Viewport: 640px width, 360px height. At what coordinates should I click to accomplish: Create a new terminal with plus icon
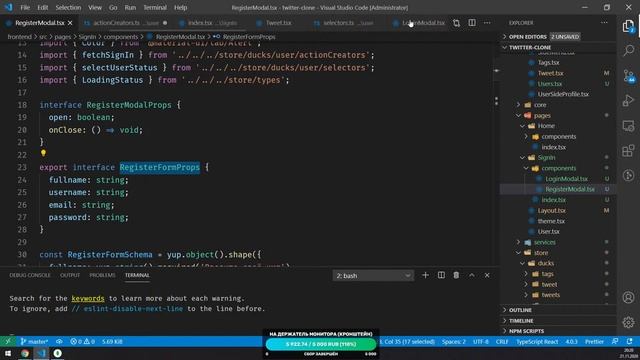coord(425,276)
